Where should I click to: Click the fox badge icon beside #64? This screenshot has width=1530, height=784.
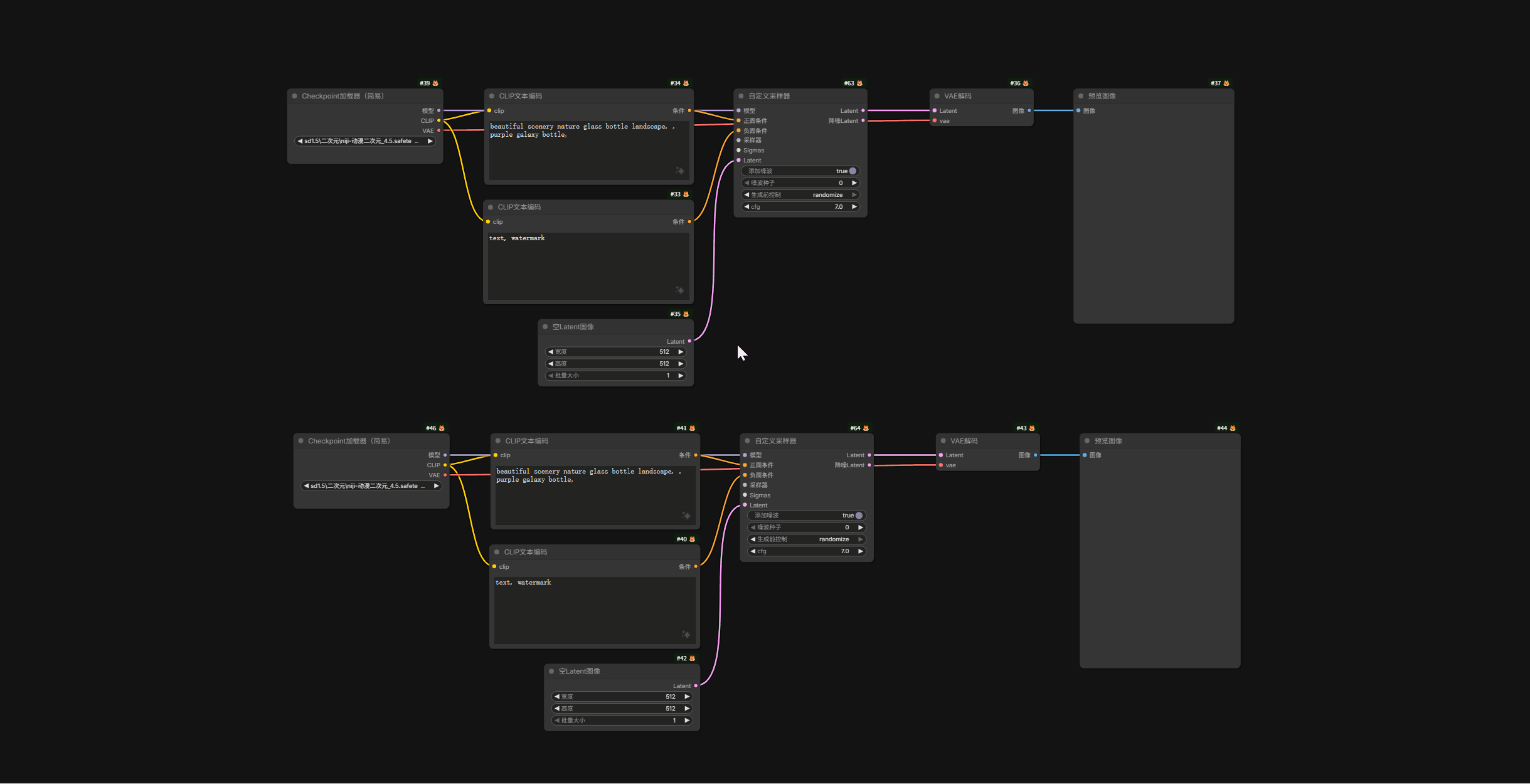(866, 428)
